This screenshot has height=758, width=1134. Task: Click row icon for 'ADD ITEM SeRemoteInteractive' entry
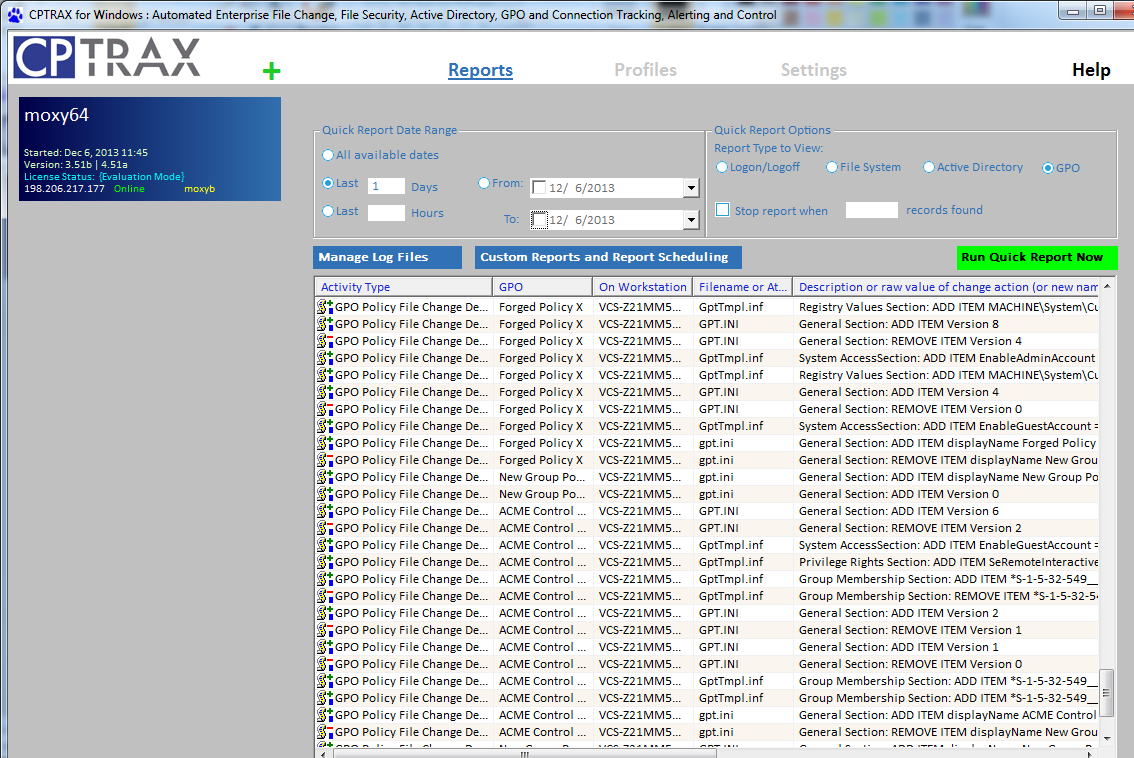pyautogui.click(x=325, y=562)
